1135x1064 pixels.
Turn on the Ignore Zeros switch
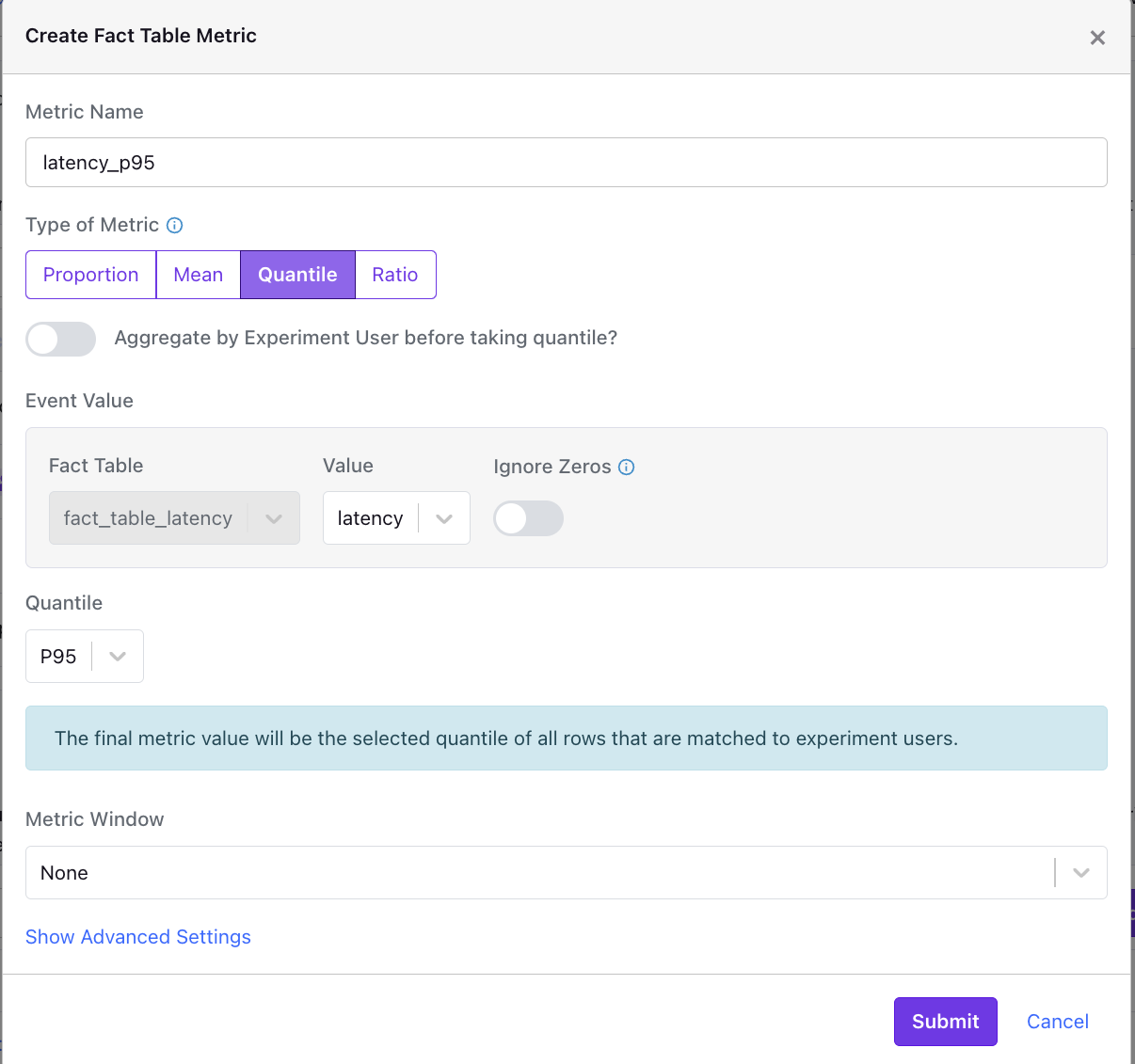(528, 518)
